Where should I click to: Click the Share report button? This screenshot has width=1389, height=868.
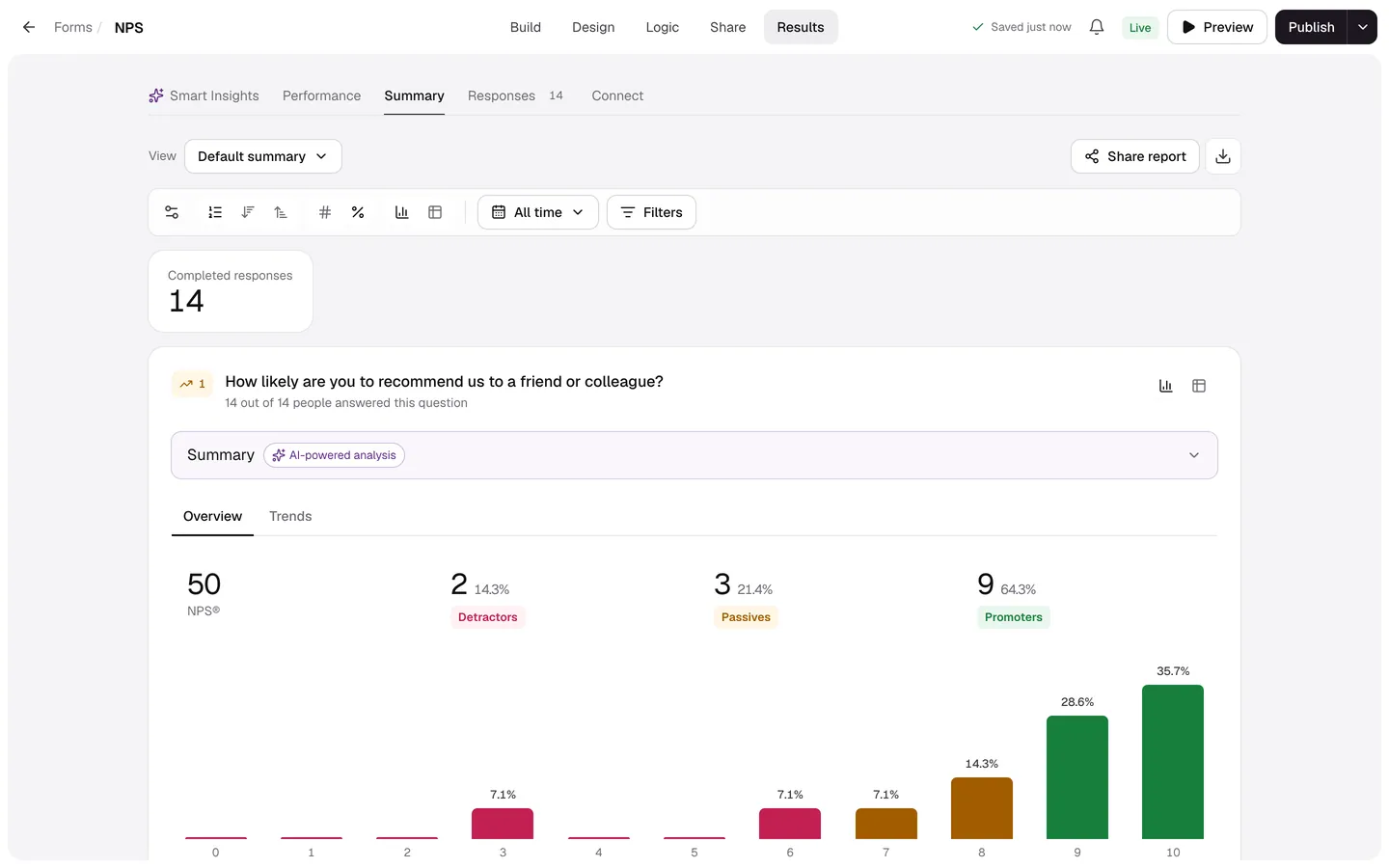(1135, 156)
